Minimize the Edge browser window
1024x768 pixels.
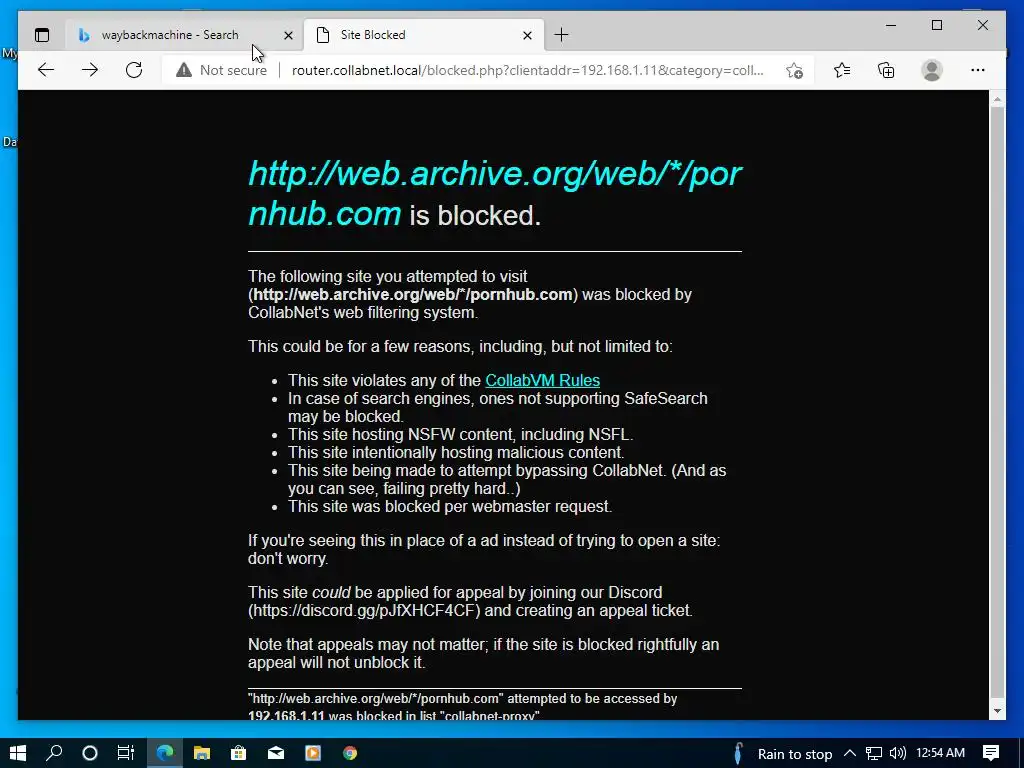[891, 25]
